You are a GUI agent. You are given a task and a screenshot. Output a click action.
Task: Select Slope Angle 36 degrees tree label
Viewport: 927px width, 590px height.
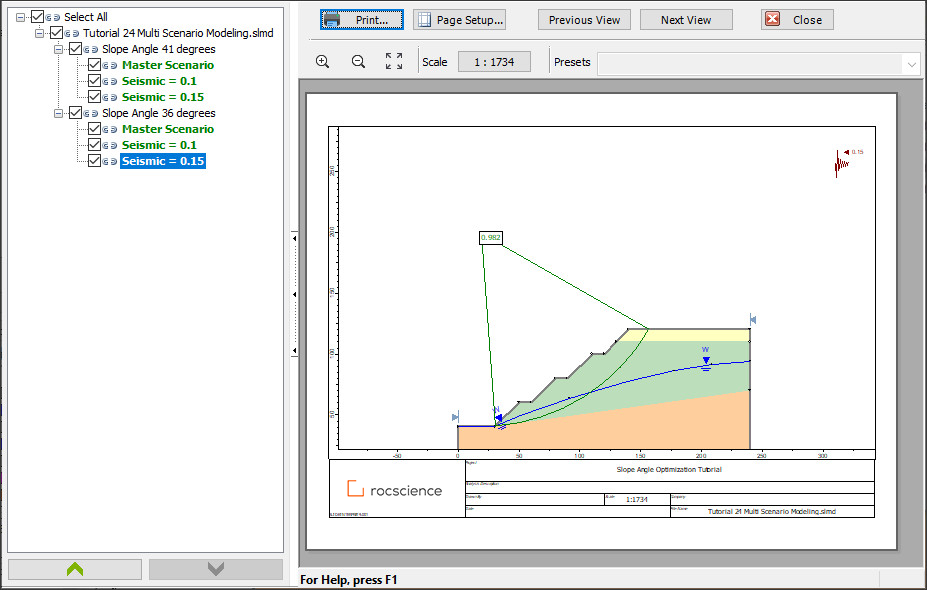158,113
